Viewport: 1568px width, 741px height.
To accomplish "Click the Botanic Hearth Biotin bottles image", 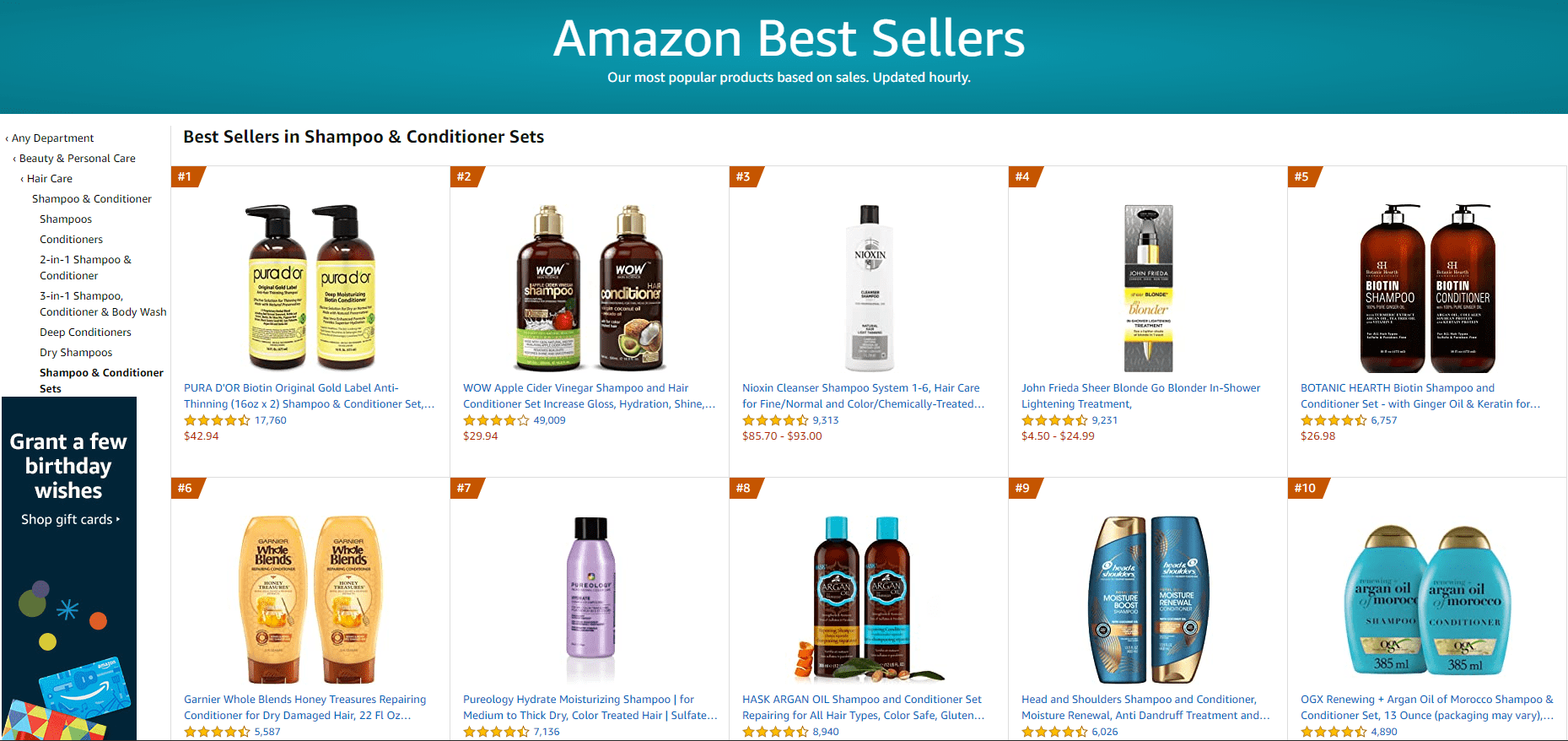I will coord(1427,288).
